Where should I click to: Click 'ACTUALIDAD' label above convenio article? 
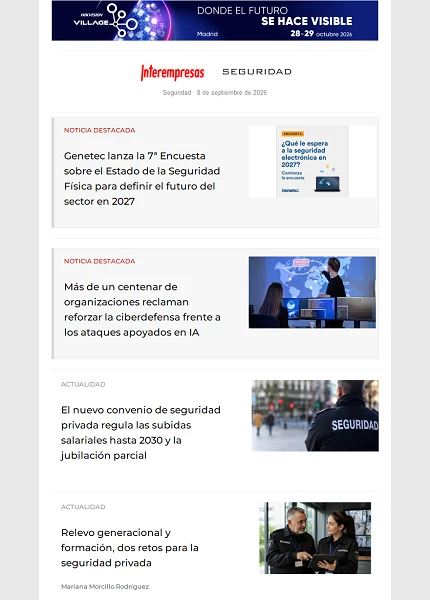click(x=83, y=384)
